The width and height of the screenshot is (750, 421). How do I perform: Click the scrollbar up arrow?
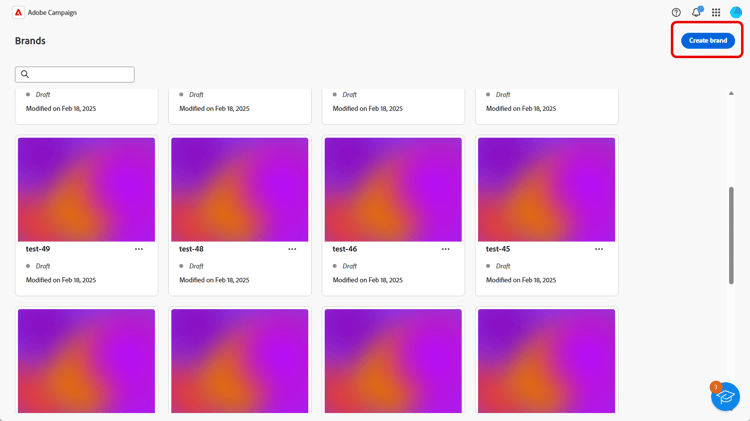click(731, 93)
